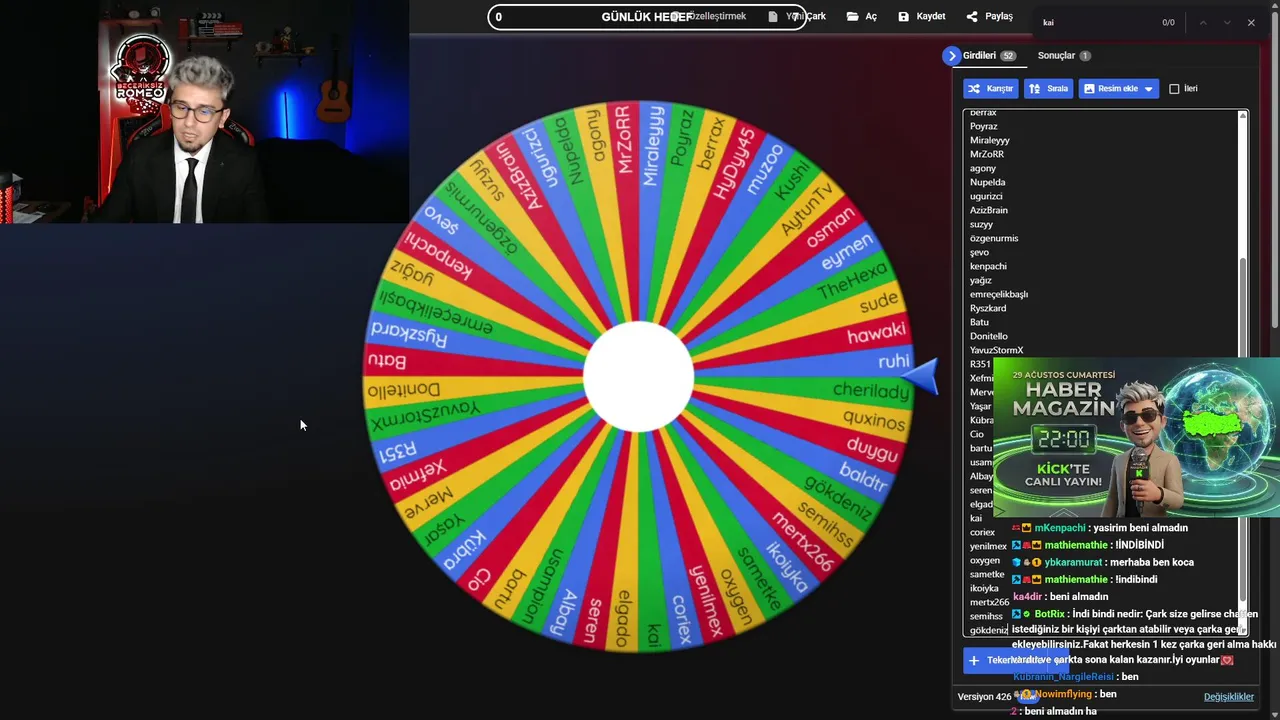Click mKenpachi username in chat overlay
1280x720 pixels.
coord(1060,528)
